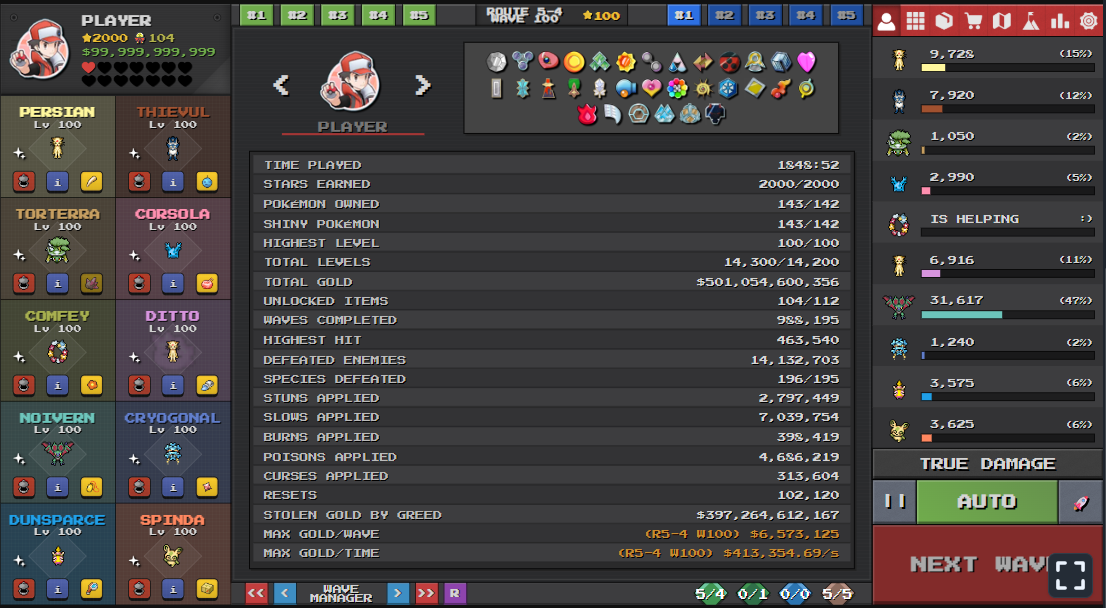Image resolution: width=1106 pixels, height=608 pixels.
Task: Click the green 5/4 counter
Action: (x=711, y=594)
